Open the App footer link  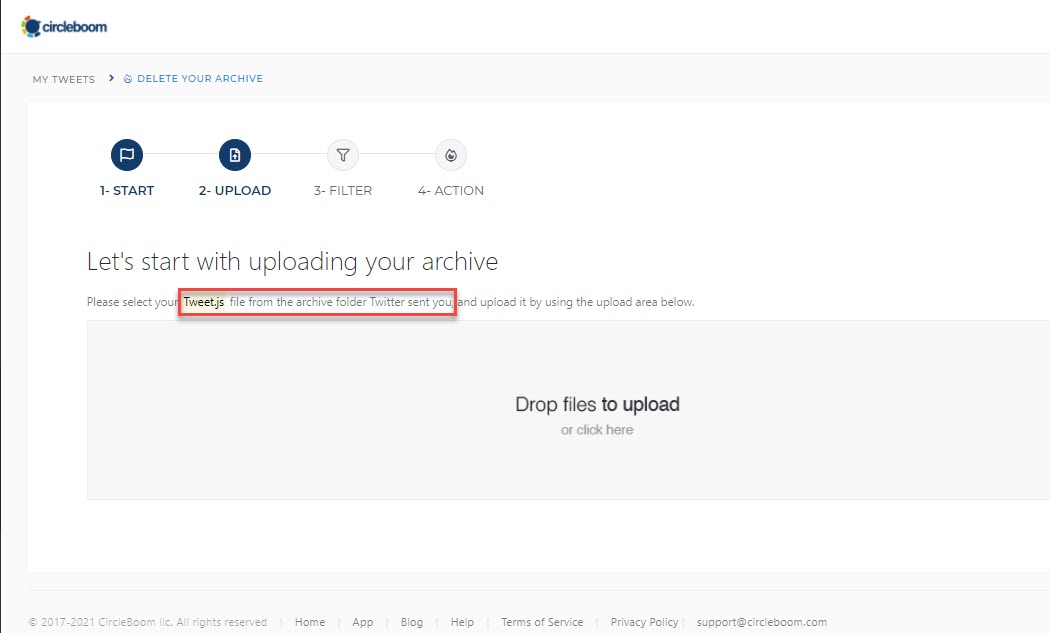coord(363,622)
